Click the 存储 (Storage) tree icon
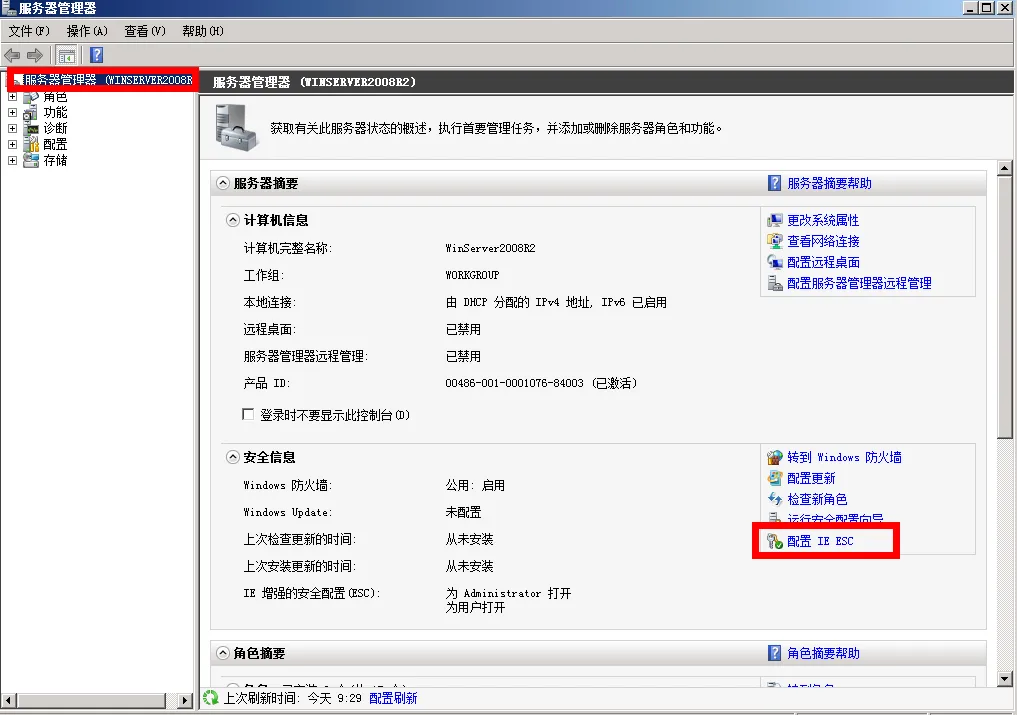The image size is (1017, 715). tap(30, 160)
